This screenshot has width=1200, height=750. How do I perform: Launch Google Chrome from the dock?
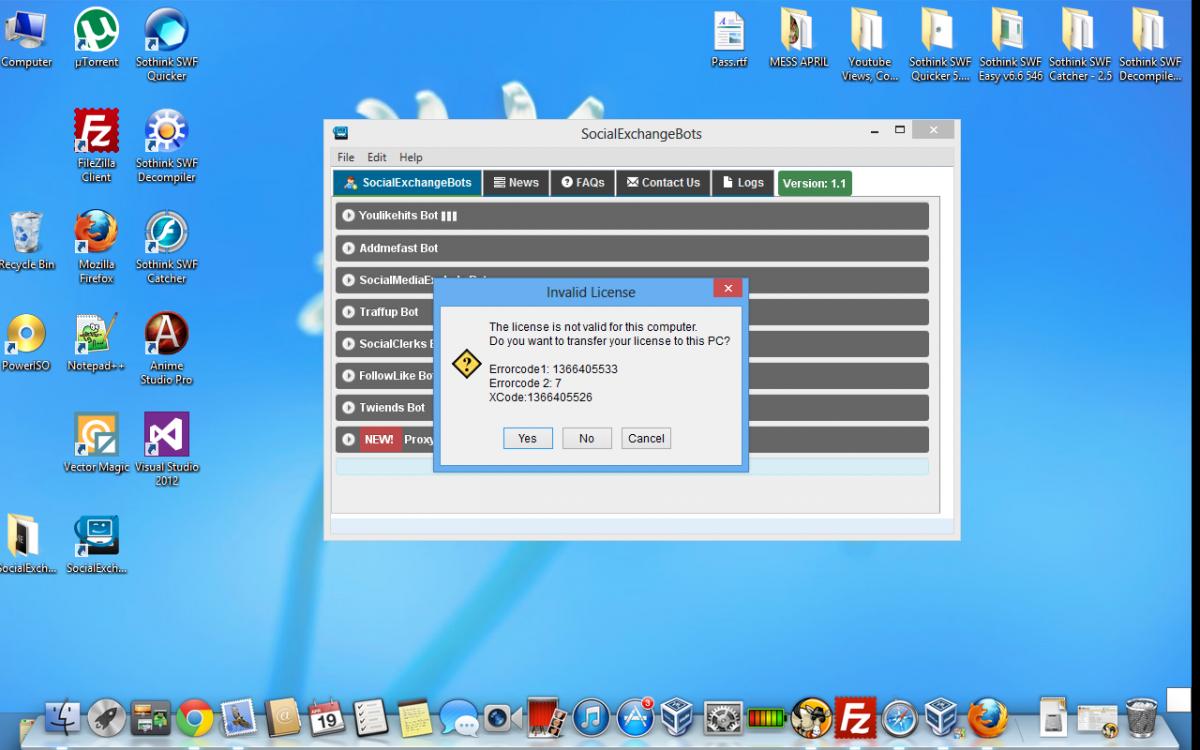point(195,717)
